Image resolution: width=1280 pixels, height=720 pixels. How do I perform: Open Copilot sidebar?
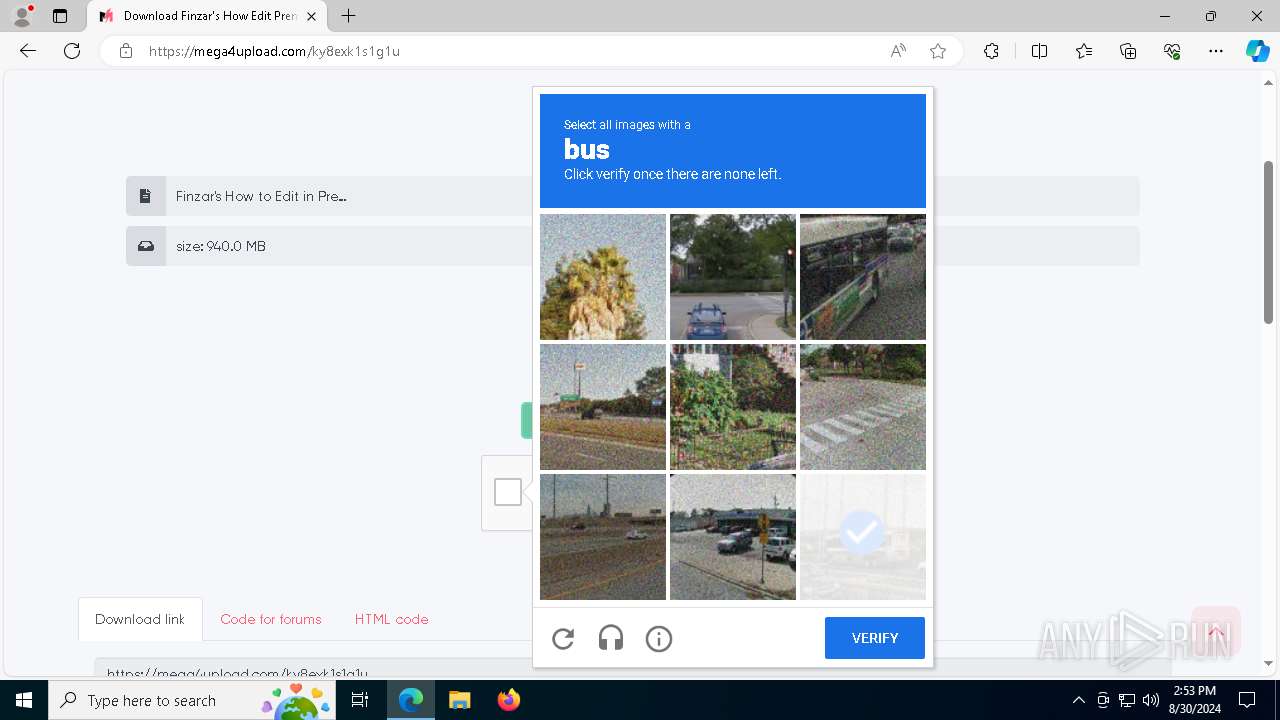[1257, 51]
